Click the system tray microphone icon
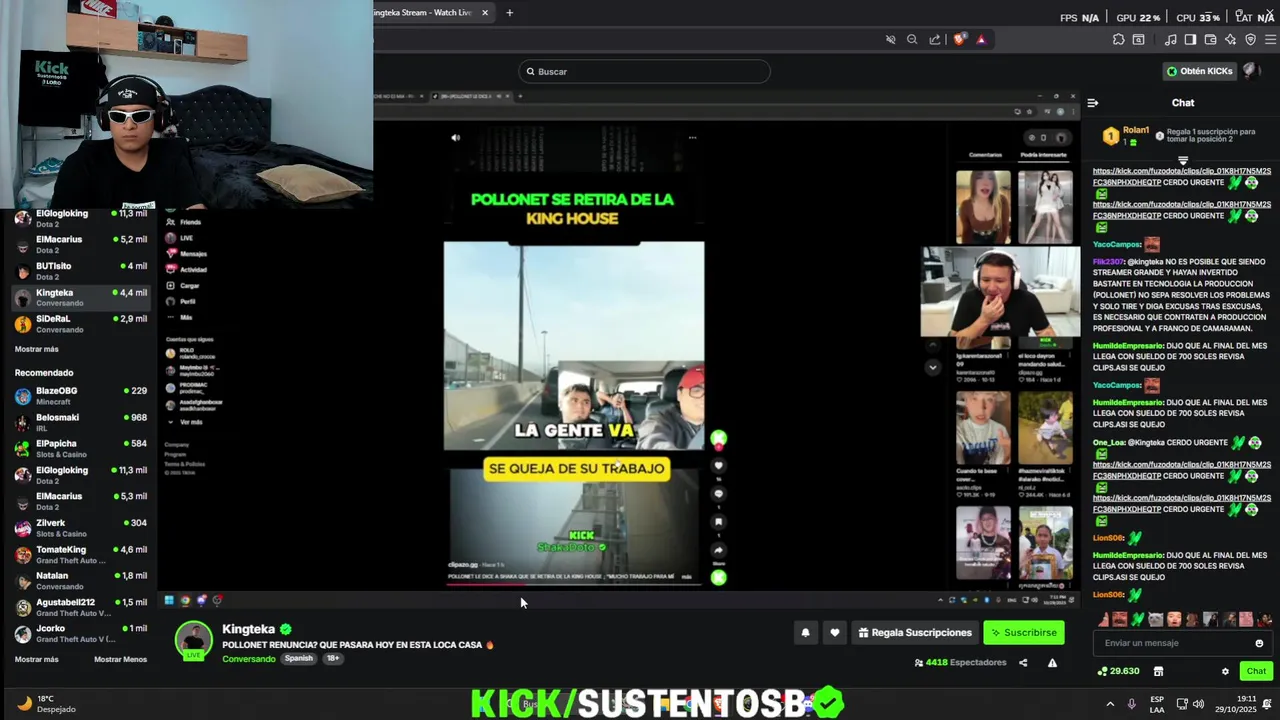The image size is (1280, 720). pos(1131,703)
